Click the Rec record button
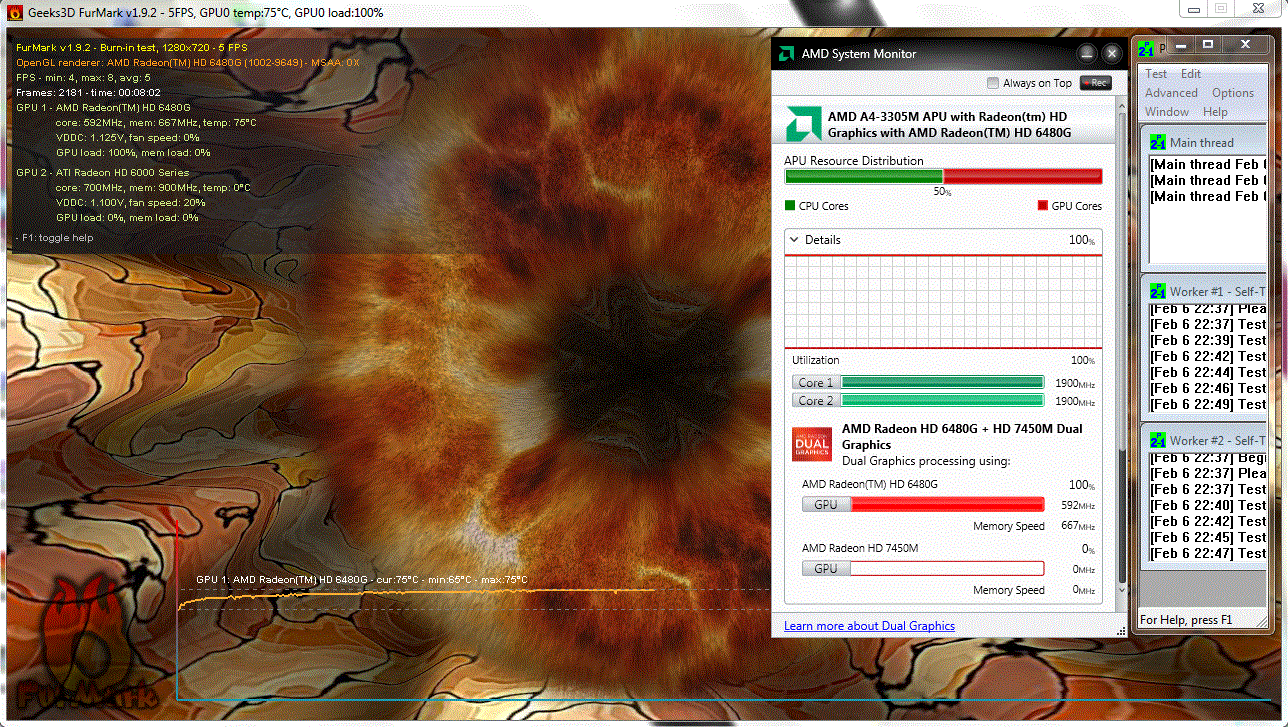Screen dimensions: 1288x727 tap(1096, 83)
